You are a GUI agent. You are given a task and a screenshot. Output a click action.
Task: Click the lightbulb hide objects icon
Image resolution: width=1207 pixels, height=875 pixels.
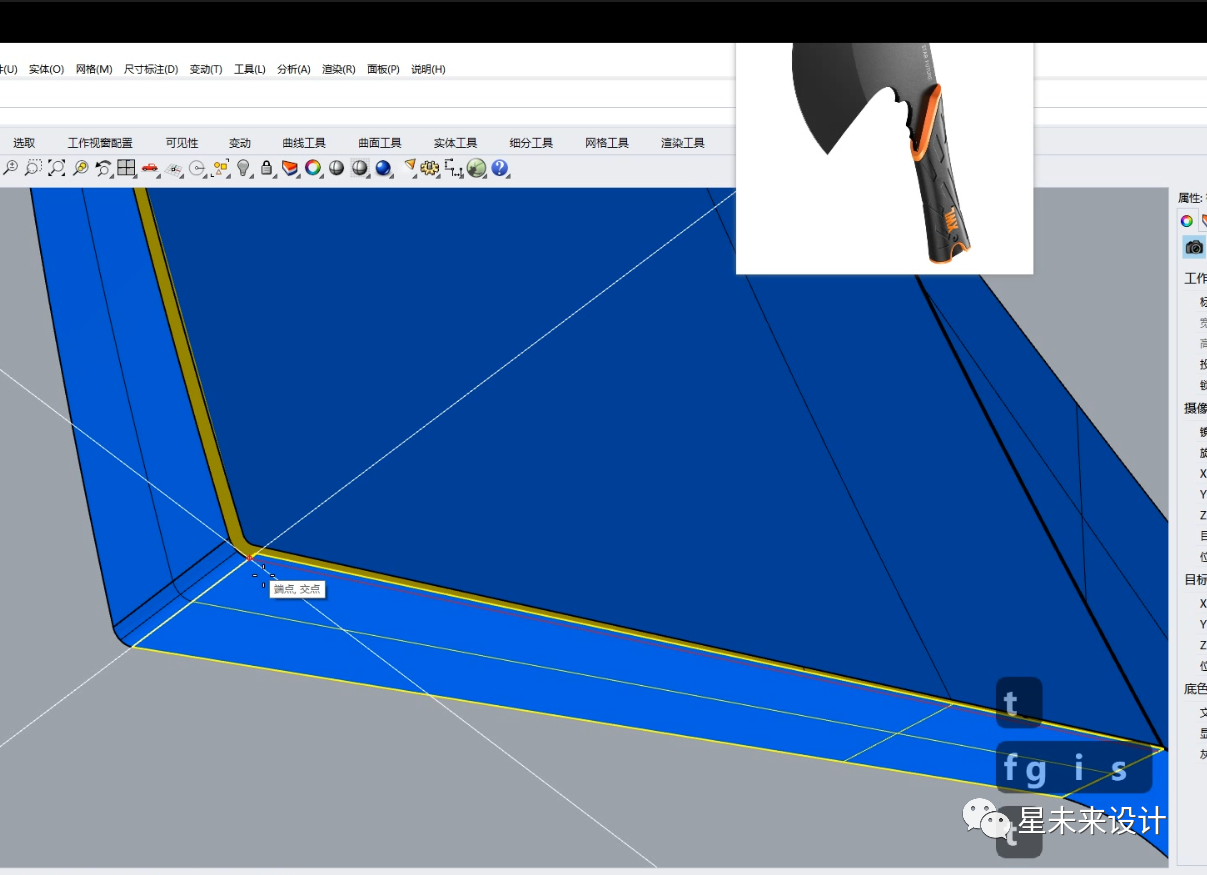click(243, 168)
